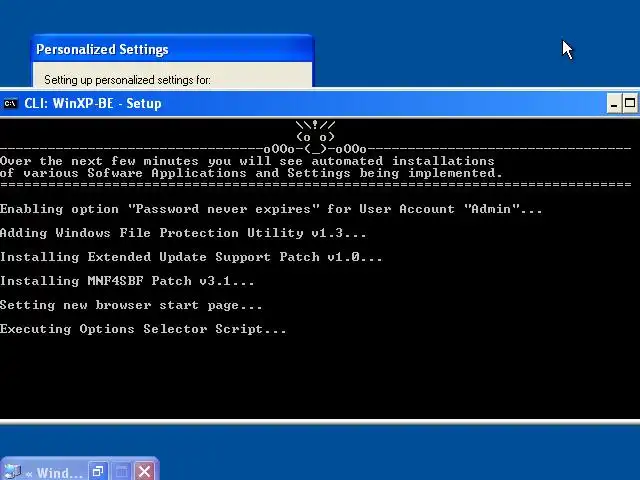Click "Installing Extended Update Support Patch v1.0..." line

click(x=191, y=257)
